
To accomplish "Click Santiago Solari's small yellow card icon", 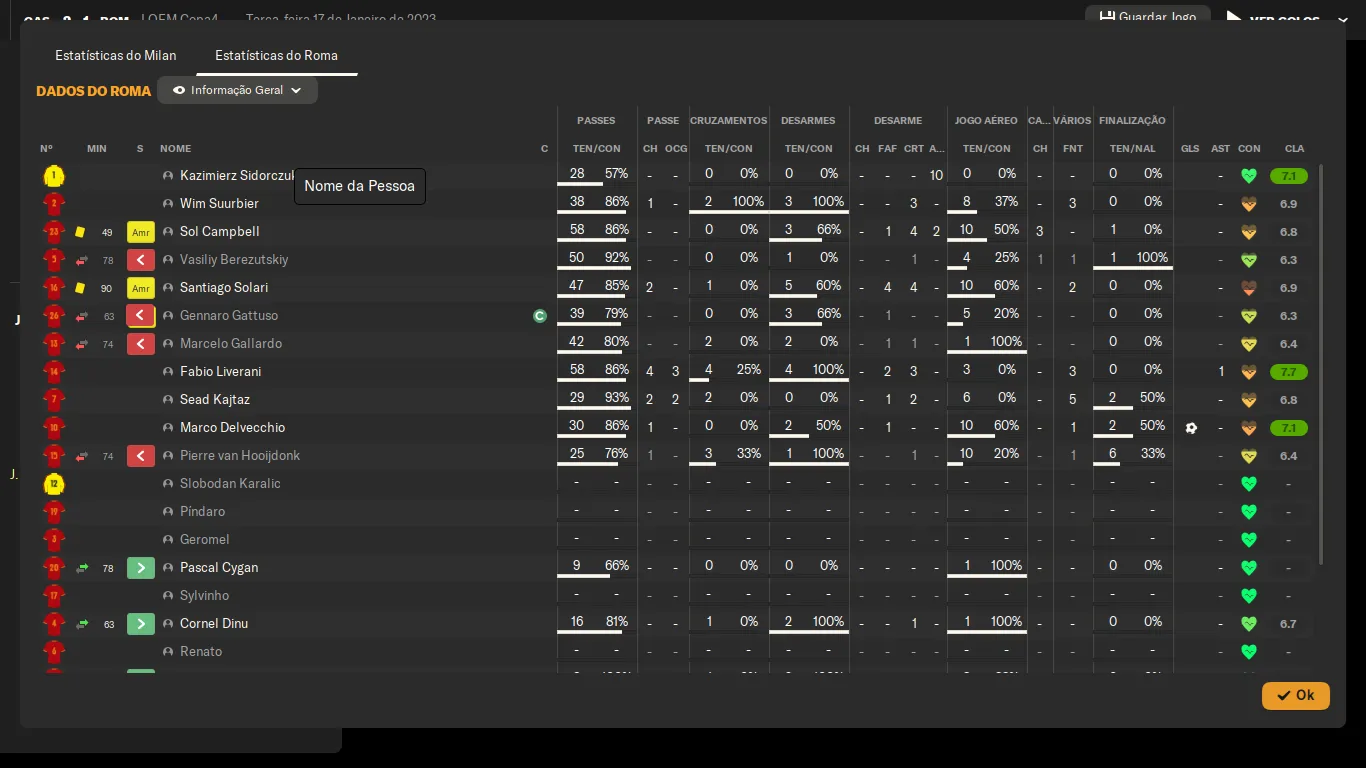I will (x=80, y=288).
